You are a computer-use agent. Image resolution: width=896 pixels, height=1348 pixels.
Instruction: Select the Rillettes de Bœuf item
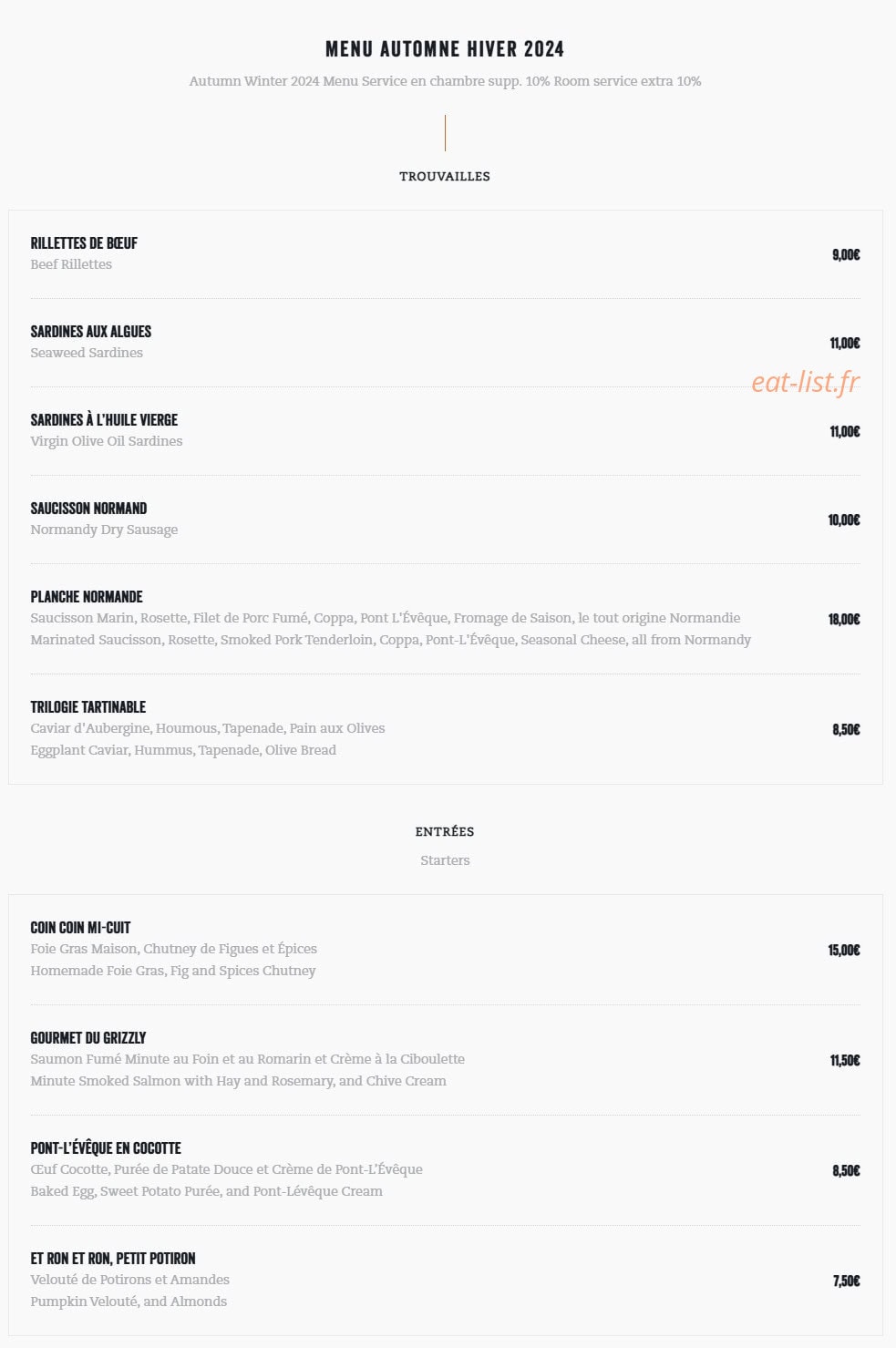pos(84,243)
